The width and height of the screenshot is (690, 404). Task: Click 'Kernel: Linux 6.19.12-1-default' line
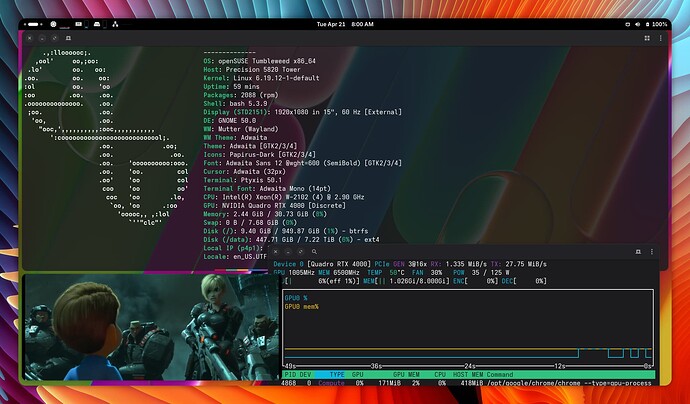point(261,78)
